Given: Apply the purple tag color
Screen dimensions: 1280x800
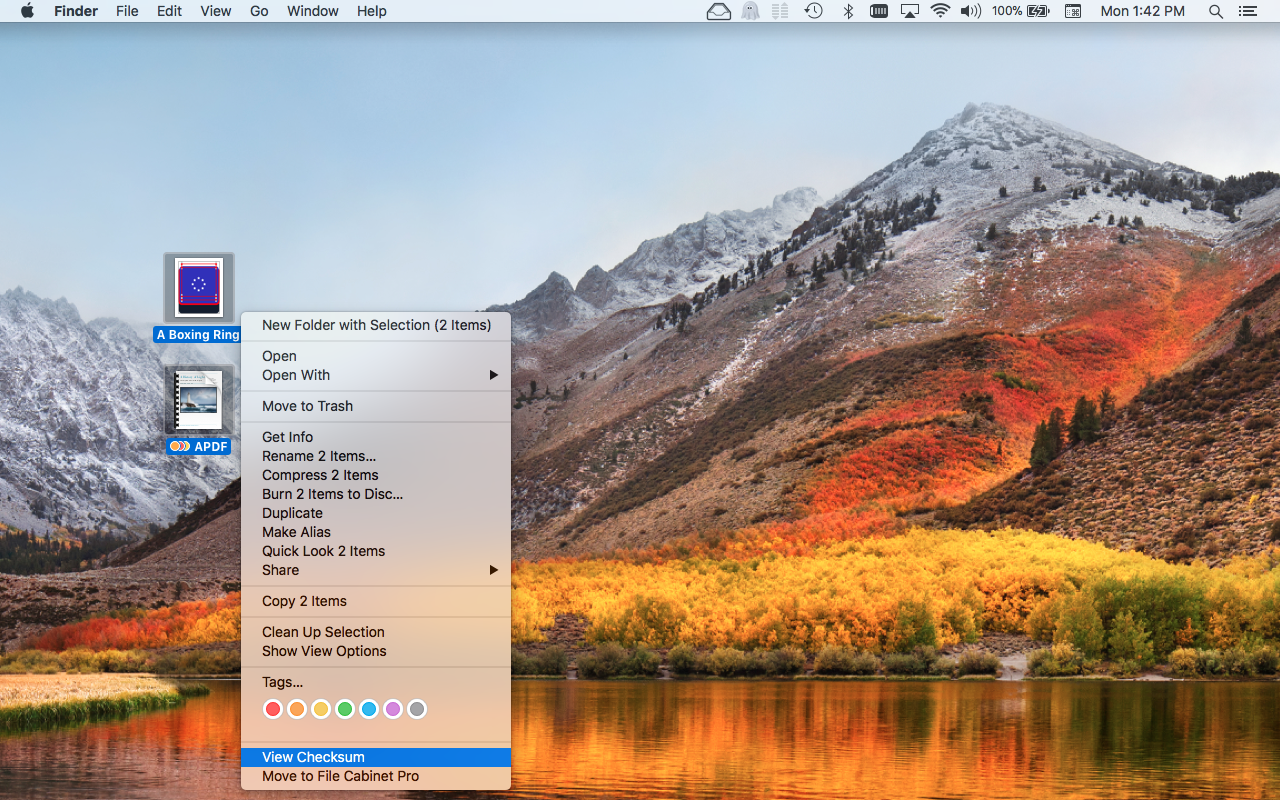Looking at the screenshot, I should pyautogui.click(x=393, y=709).
